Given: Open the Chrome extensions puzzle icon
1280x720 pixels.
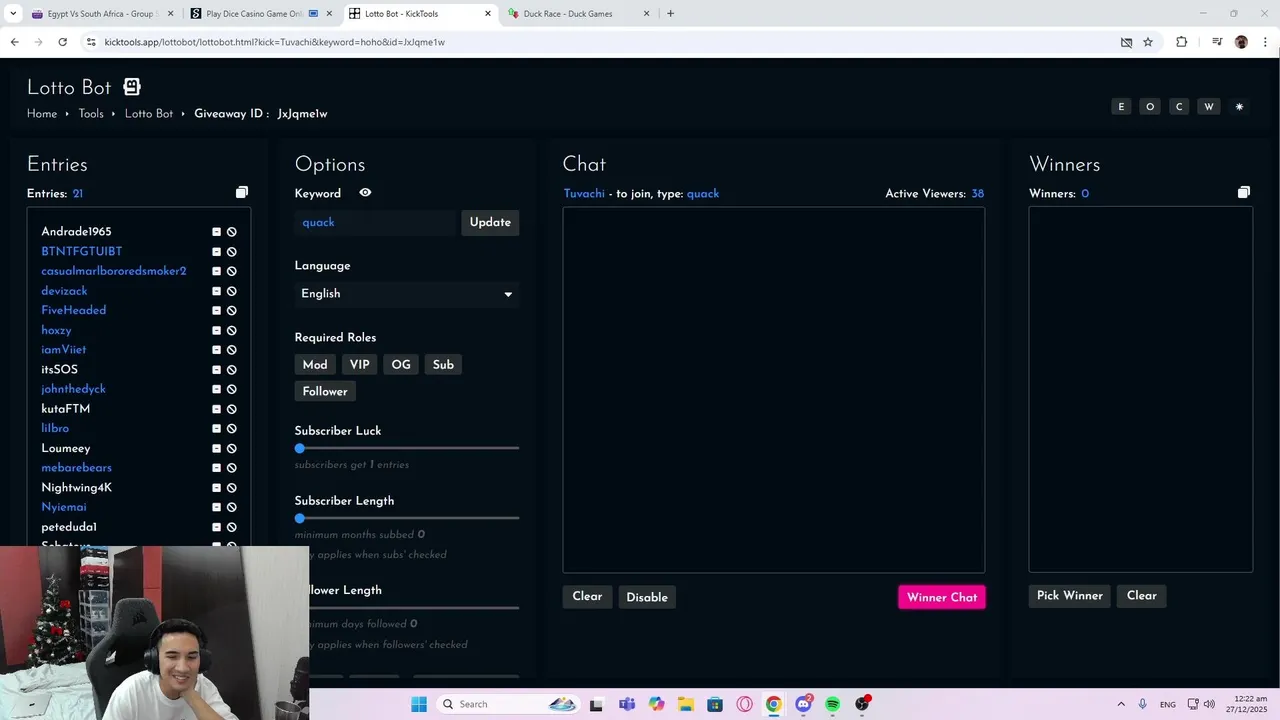Looking at the screenshot, I should tap(1181, 42).
